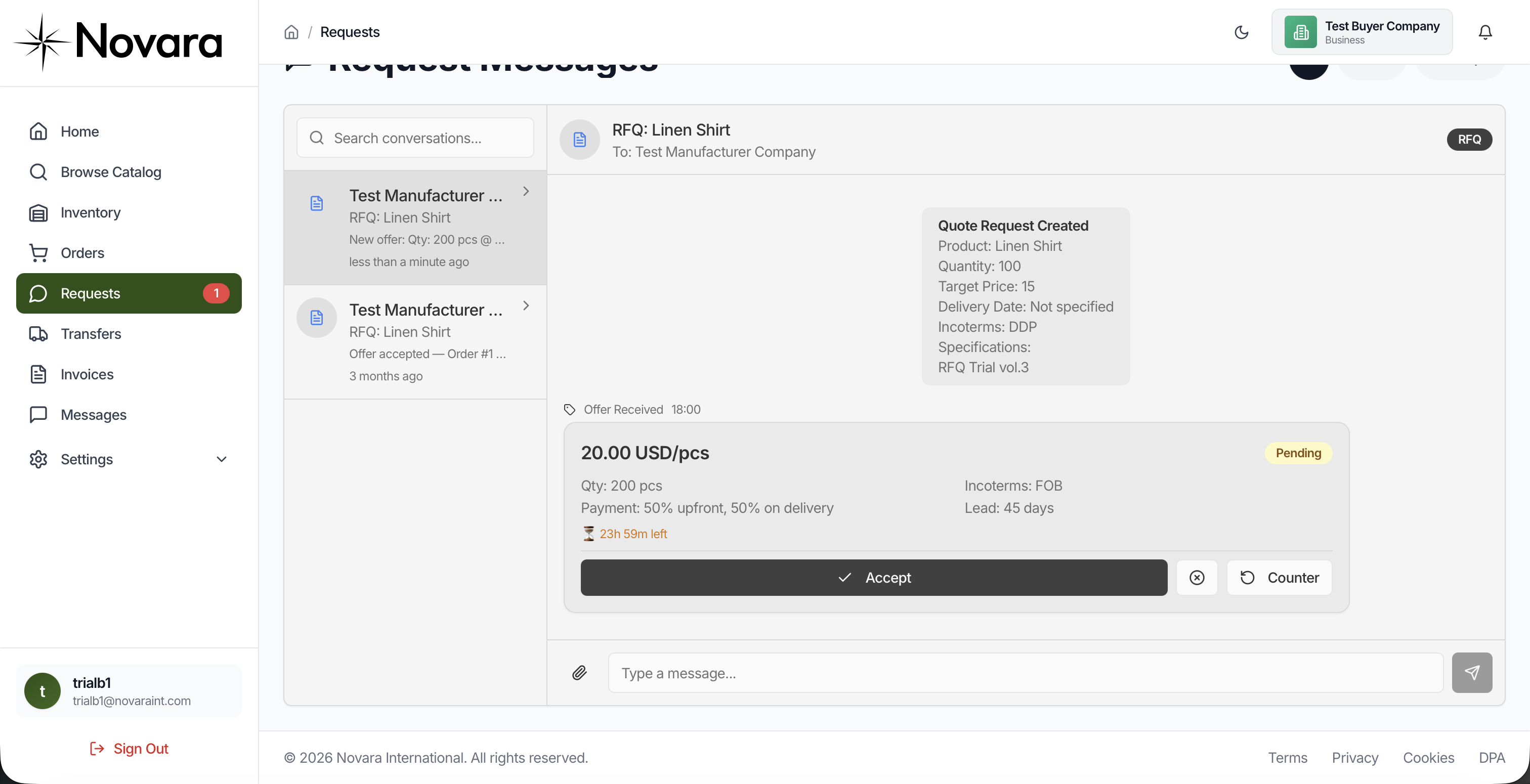The width and height of the screenshot is (1530, 784).
Task: Focus the Search conversations field
Action: click(x=415, y=138)
